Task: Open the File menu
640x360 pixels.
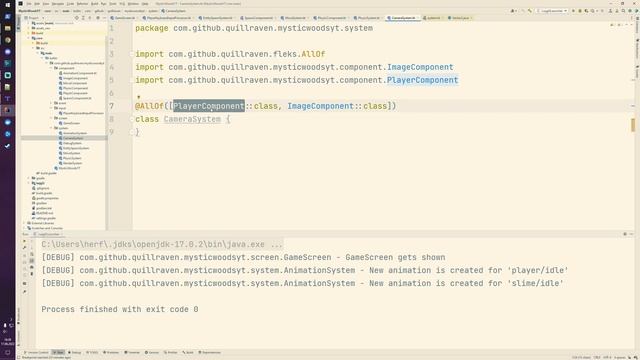Action: pos(29,4)
